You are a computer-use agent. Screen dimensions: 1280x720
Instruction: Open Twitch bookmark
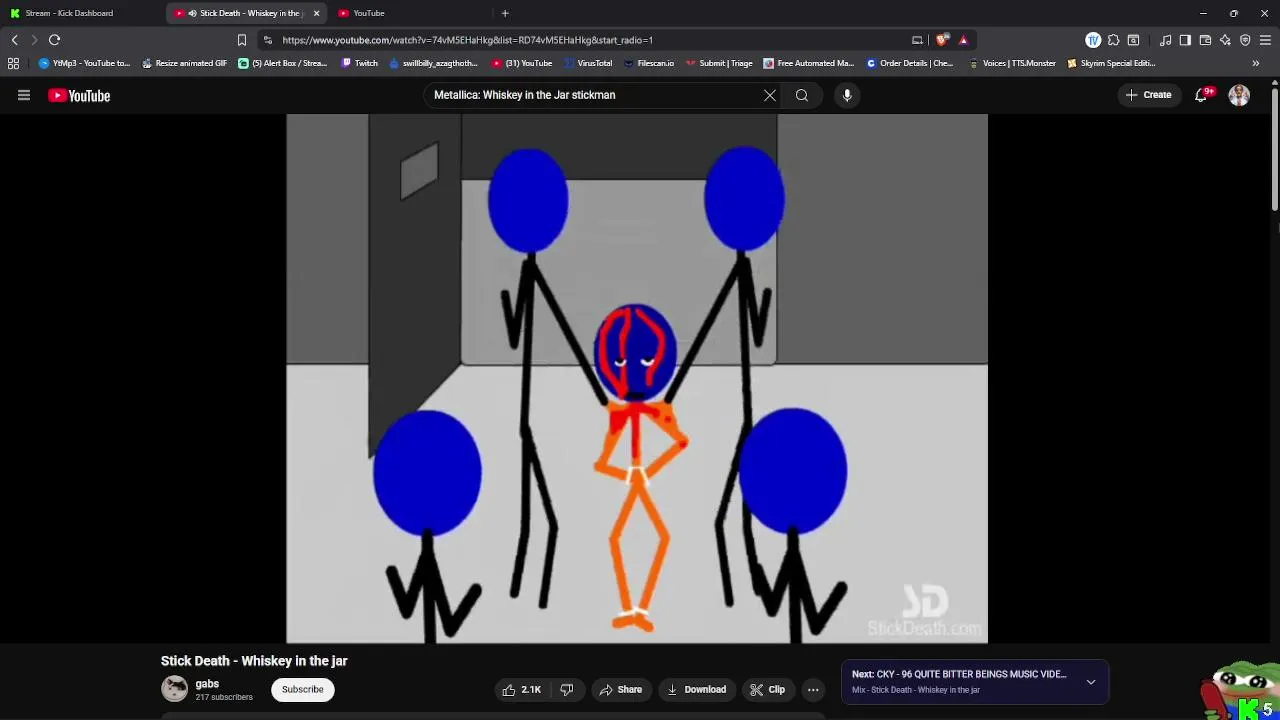(360, 63)
